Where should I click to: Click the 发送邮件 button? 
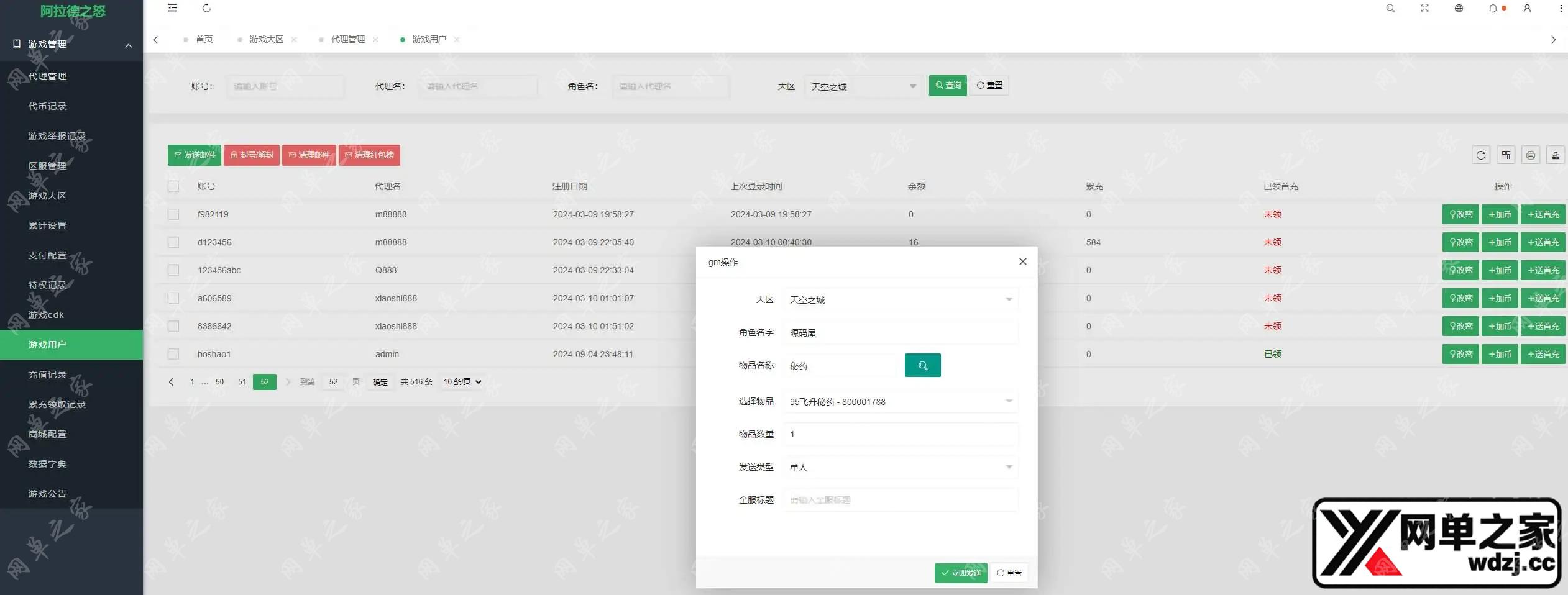(195, 155)
